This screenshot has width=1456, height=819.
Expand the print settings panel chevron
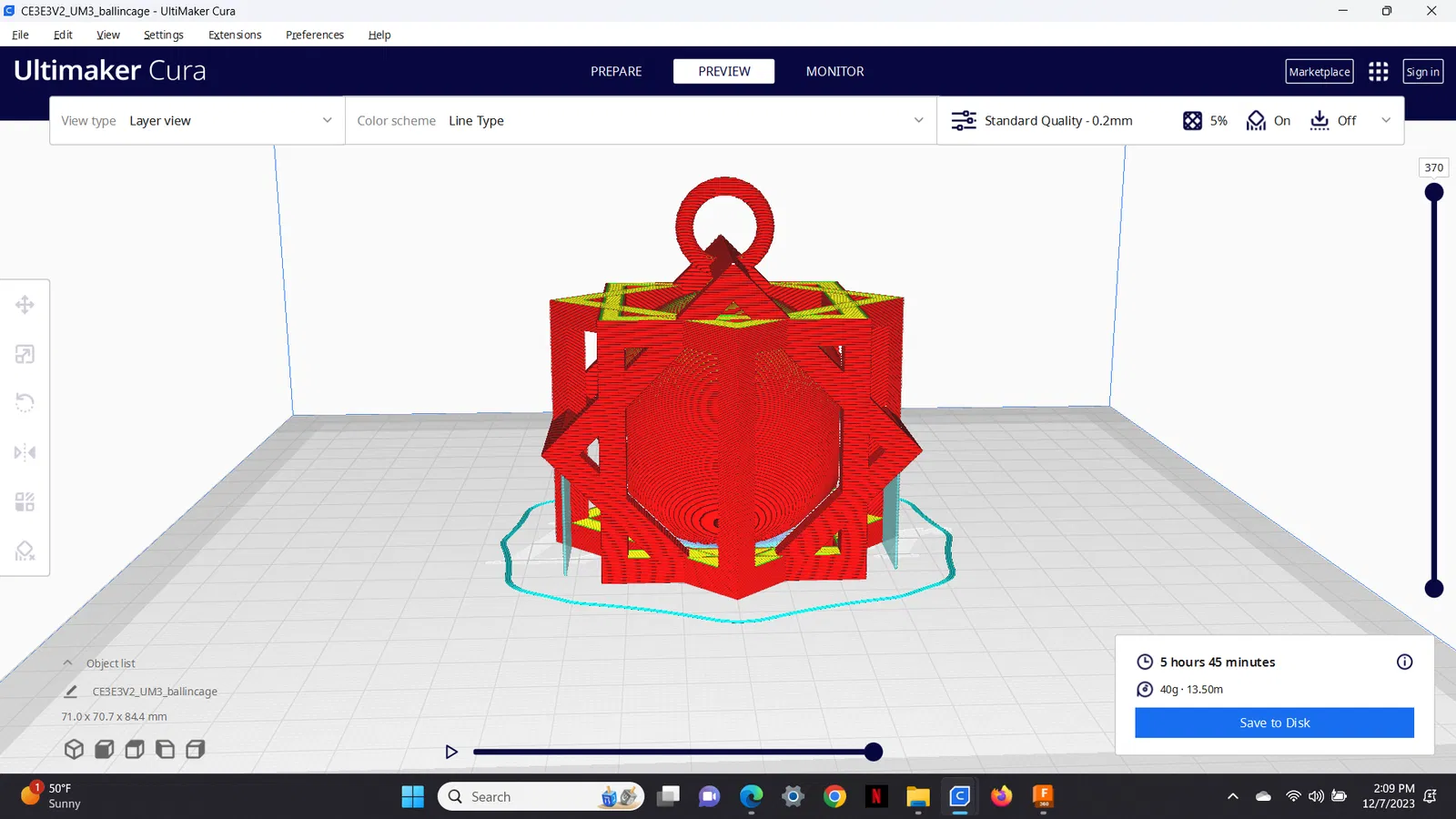point(1386,120)
